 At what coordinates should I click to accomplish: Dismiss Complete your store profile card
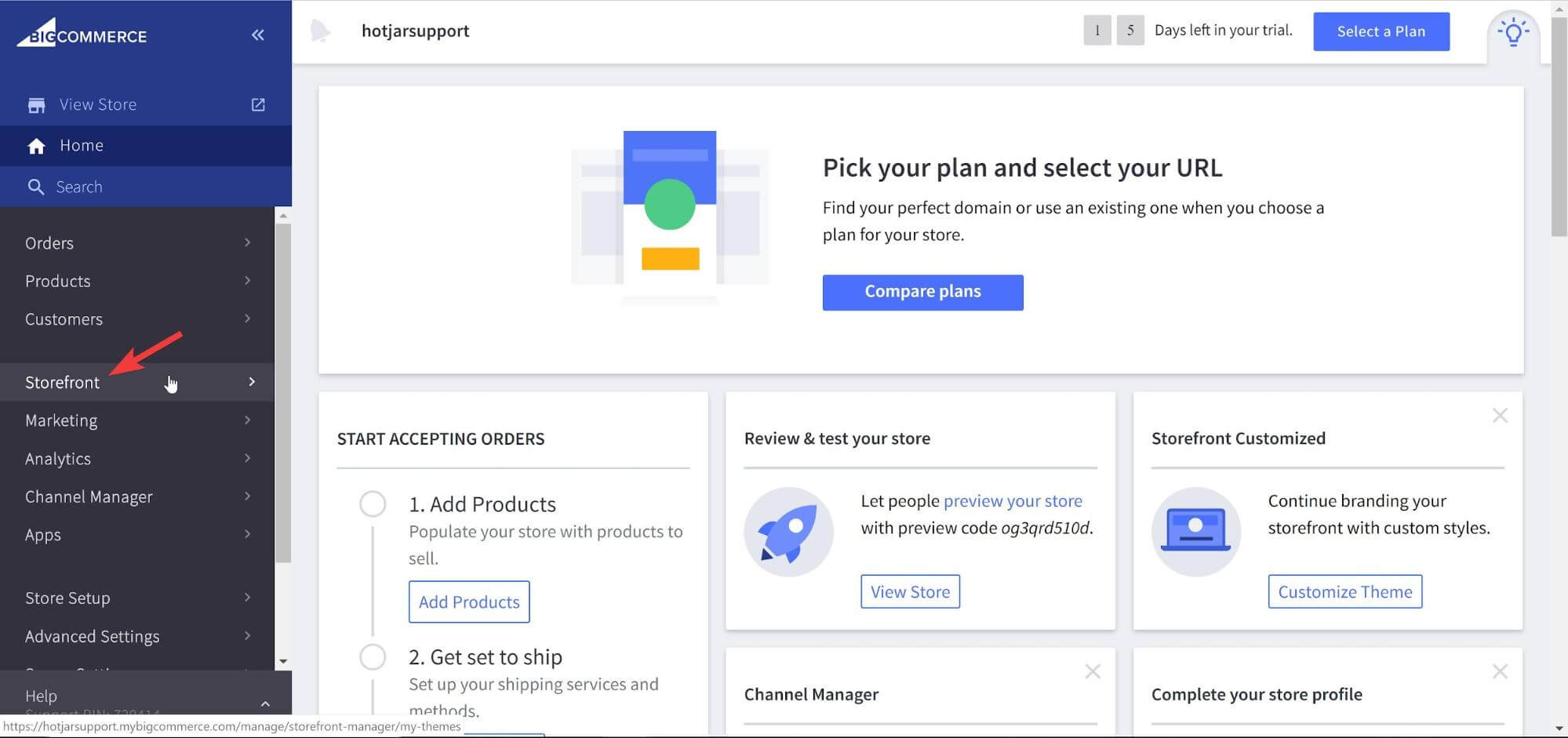[1500, 671]
